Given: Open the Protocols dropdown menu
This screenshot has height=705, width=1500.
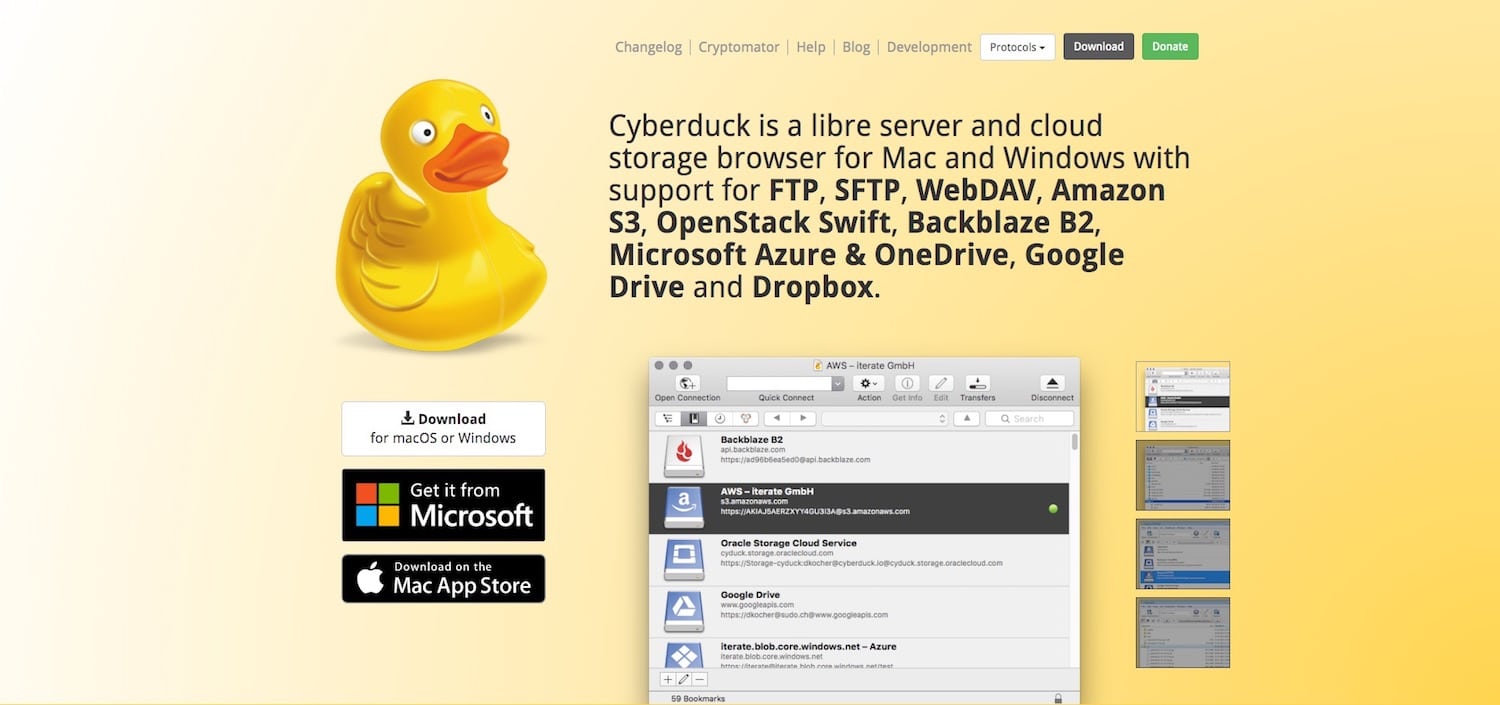Looking at the screenshot, I should tap(1017, 46).
